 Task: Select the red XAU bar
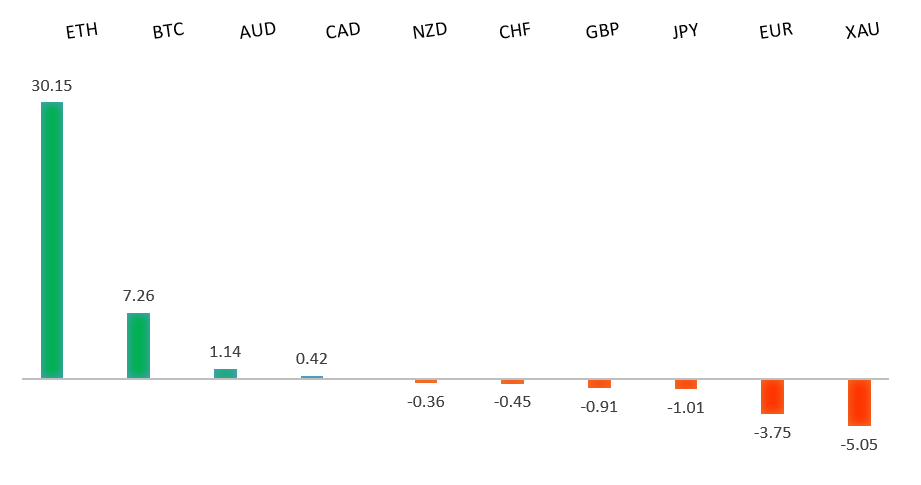tap(859, 402)
